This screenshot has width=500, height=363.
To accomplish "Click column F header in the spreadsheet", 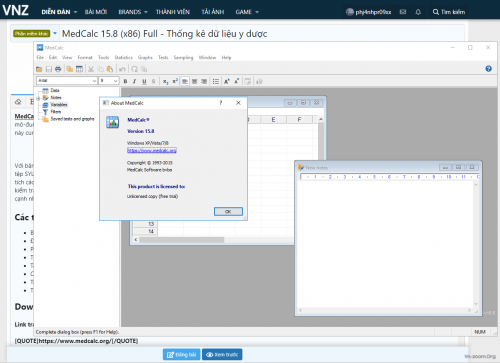I will (299, 120).
